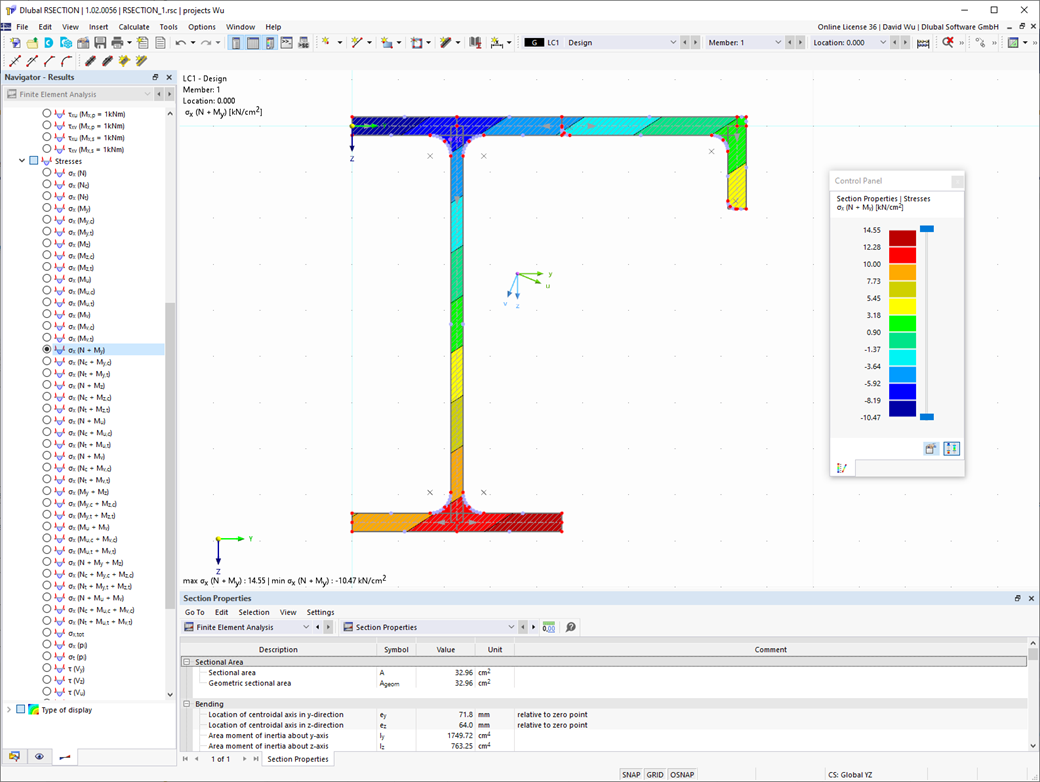This screenshot has width=1040, height=782.
Task: Click the Undo icon
Action: pyautogui.click(x=181, y=42)
